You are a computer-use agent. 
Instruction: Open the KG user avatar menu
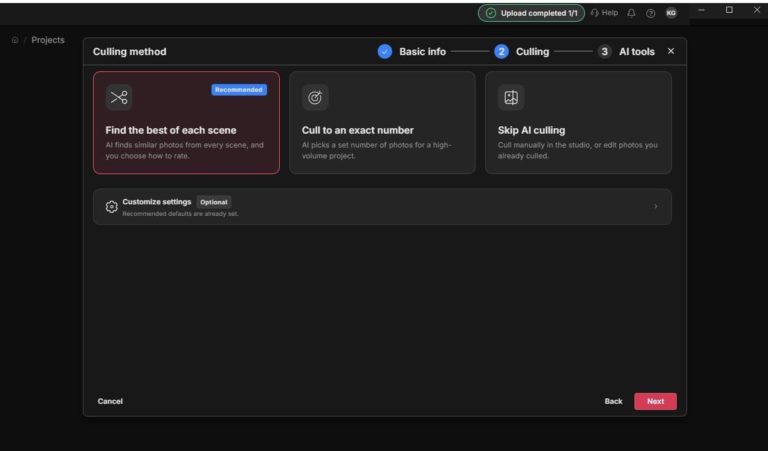click(671, 13)
